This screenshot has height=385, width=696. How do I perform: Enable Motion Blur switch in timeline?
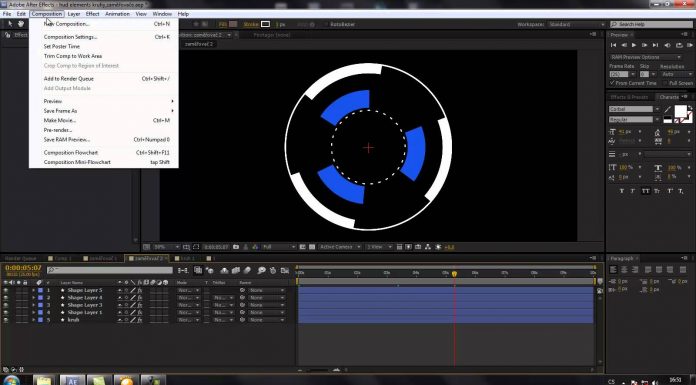point(247,270)
